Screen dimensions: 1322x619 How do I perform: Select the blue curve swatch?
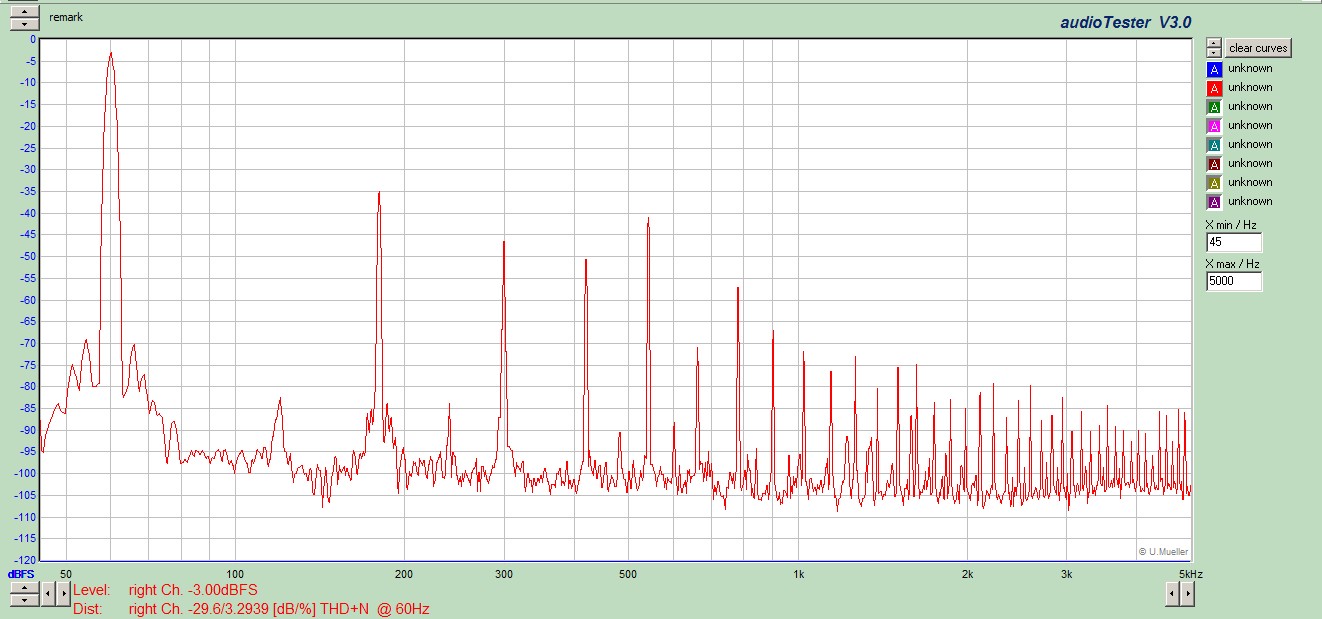pos(1214,69)
